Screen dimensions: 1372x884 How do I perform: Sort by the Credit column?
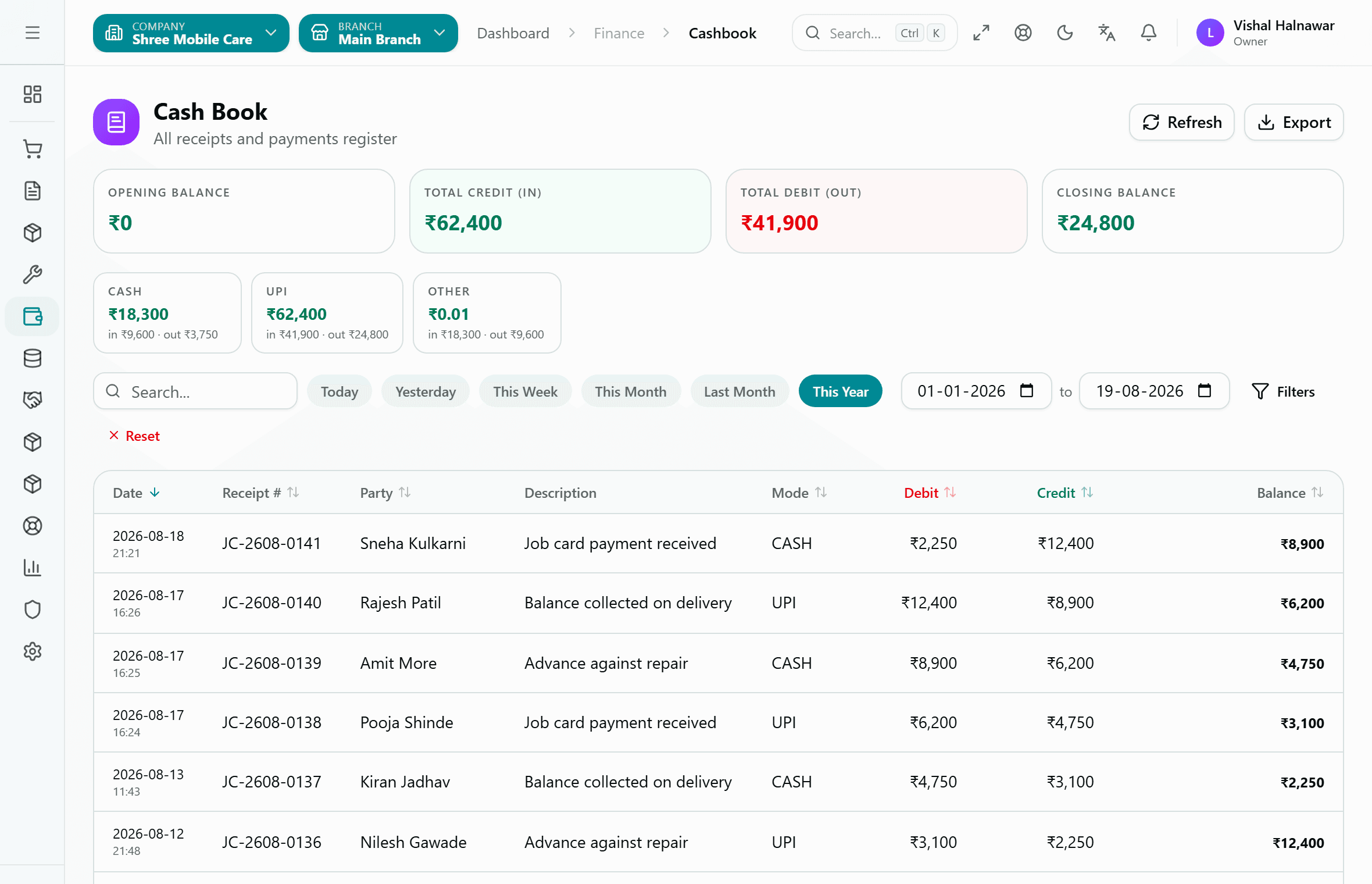click(x=1087, y=493)
